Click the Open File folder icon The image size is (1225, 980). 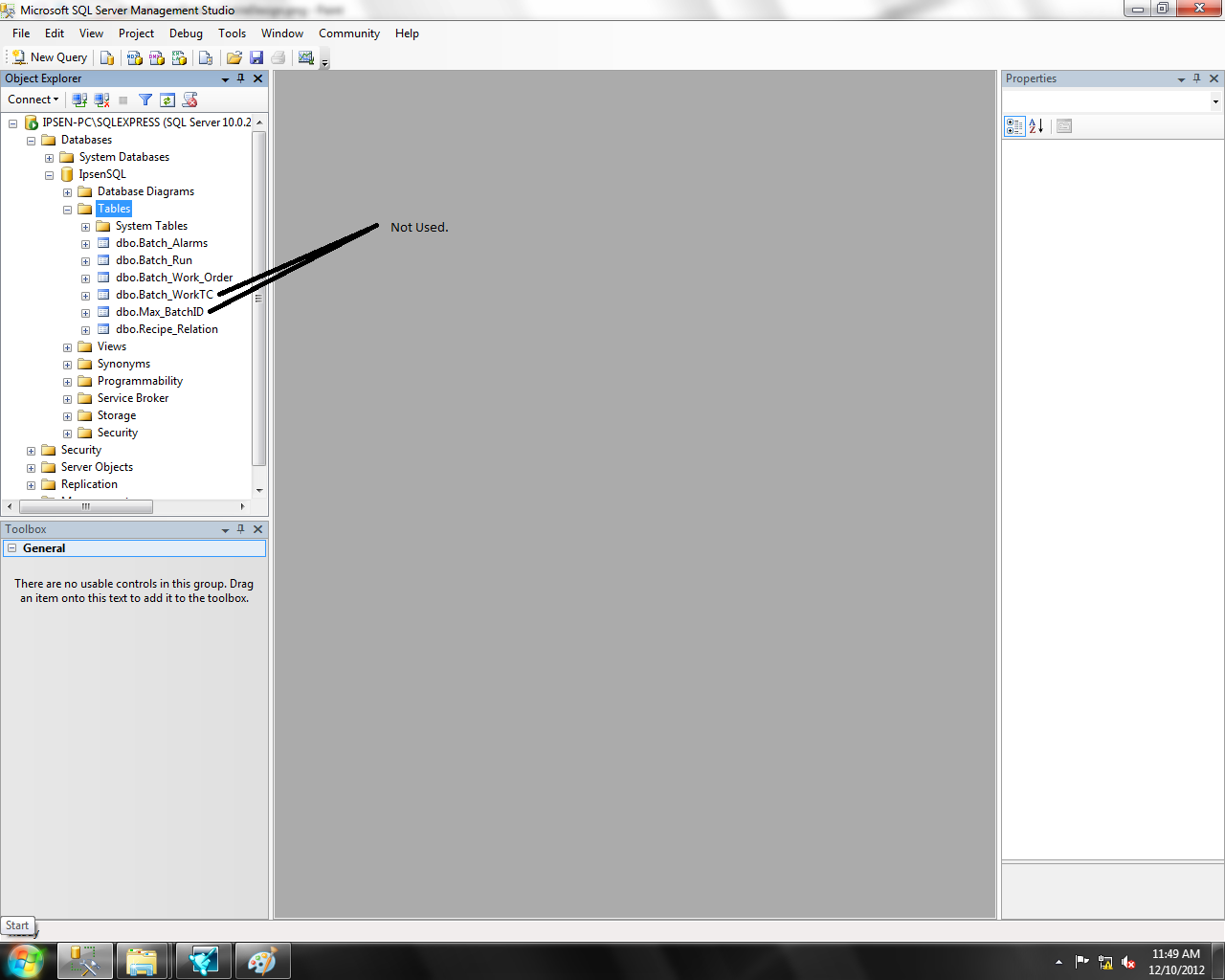[x=234, y=57]
